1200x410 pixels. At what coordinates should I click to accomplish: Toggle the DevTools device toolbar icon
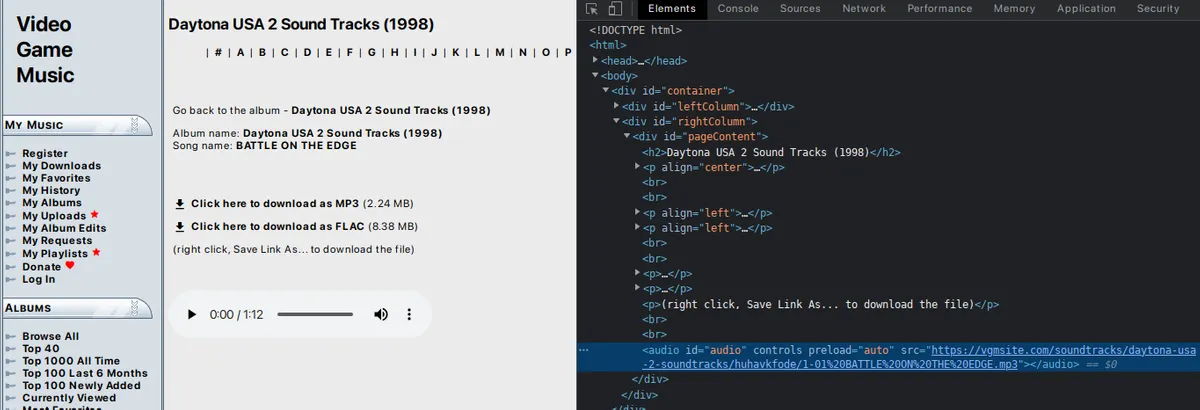(615, 9)
